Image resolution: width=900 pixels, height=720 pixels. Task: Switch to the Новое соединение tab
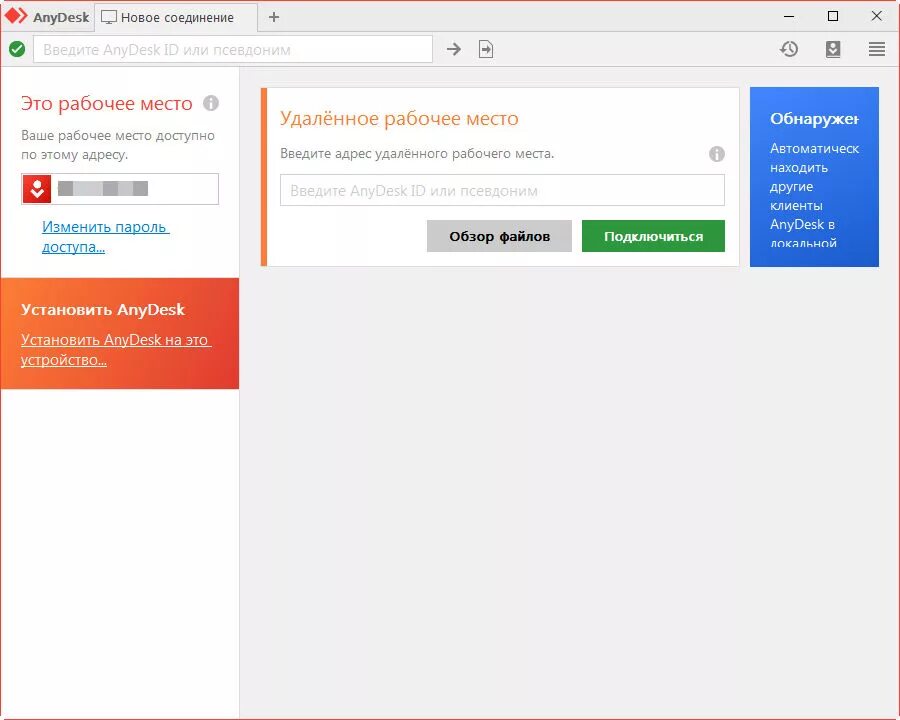[x=175, y=16]
